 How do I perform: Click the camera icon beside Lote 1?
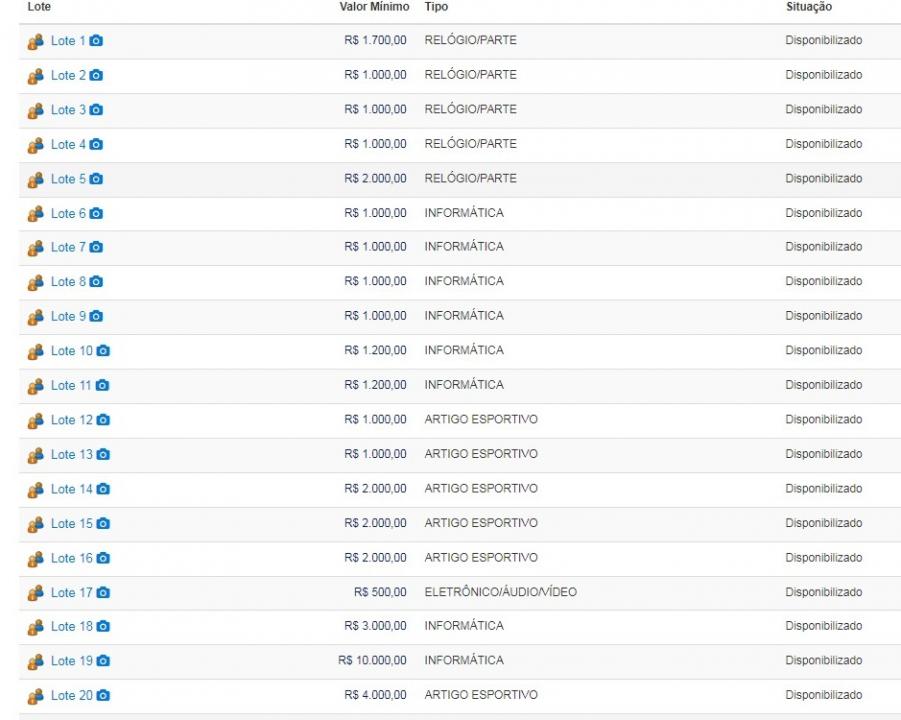click(97, 41)
